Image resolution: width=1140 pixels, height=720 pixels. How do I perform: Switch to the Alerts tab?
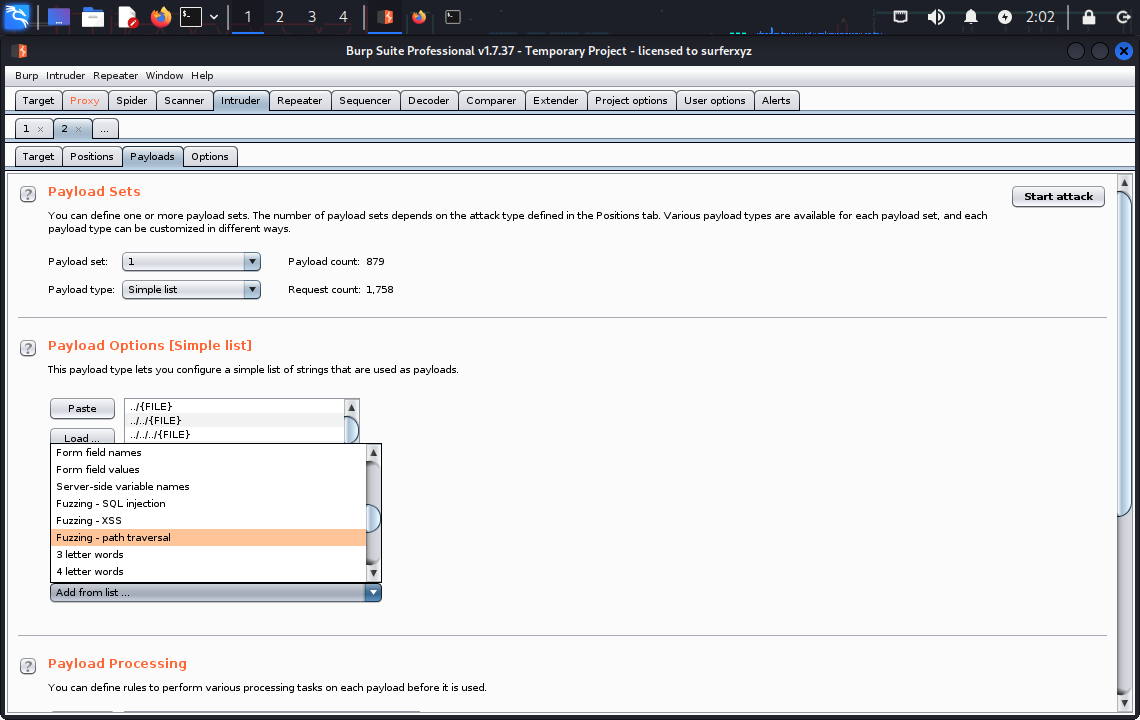(776, 100)
